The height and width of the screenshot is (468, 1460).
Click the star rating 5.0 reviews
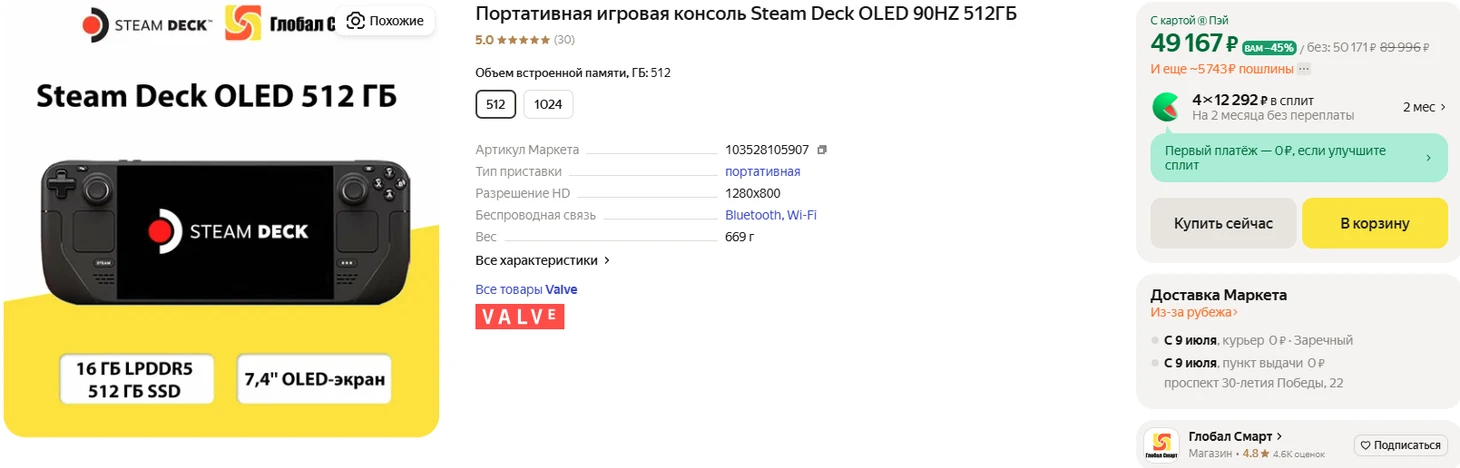click(524, 40)
